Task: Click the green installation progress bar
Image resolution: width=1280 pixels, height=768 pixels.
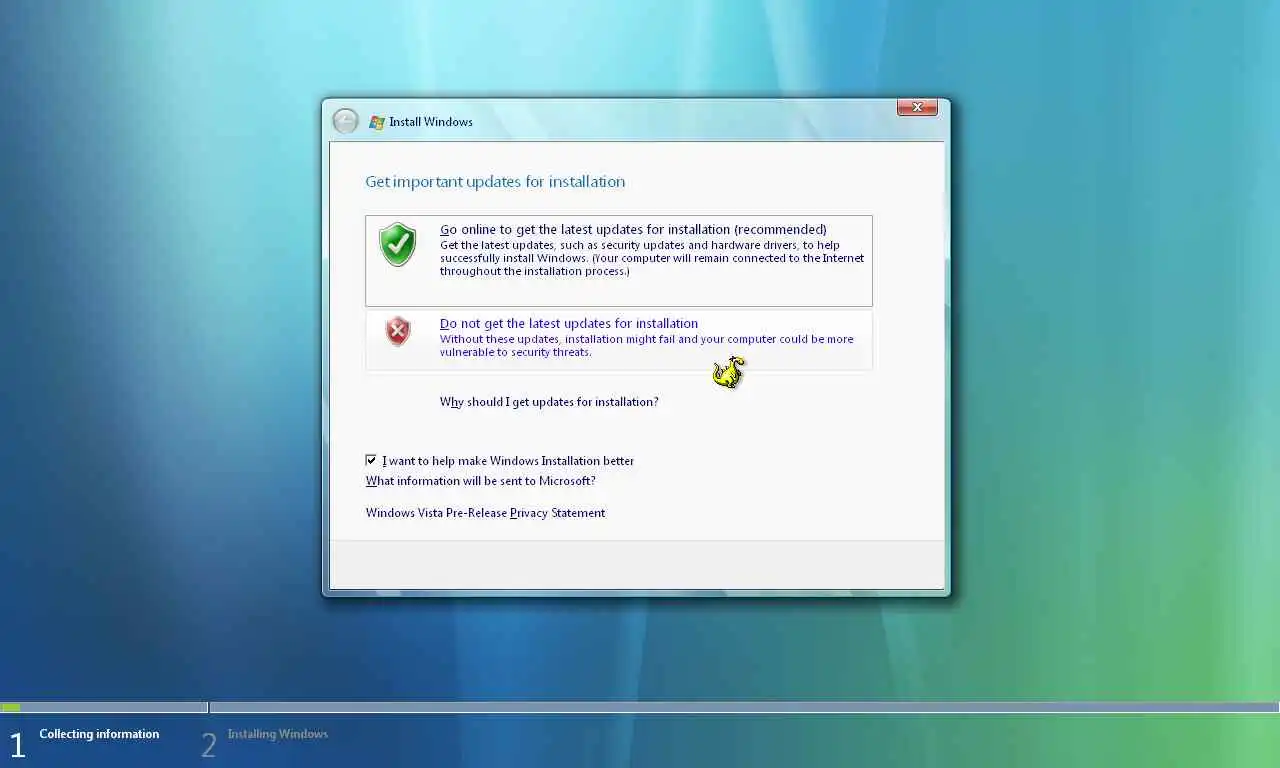Action: (10, 707)
